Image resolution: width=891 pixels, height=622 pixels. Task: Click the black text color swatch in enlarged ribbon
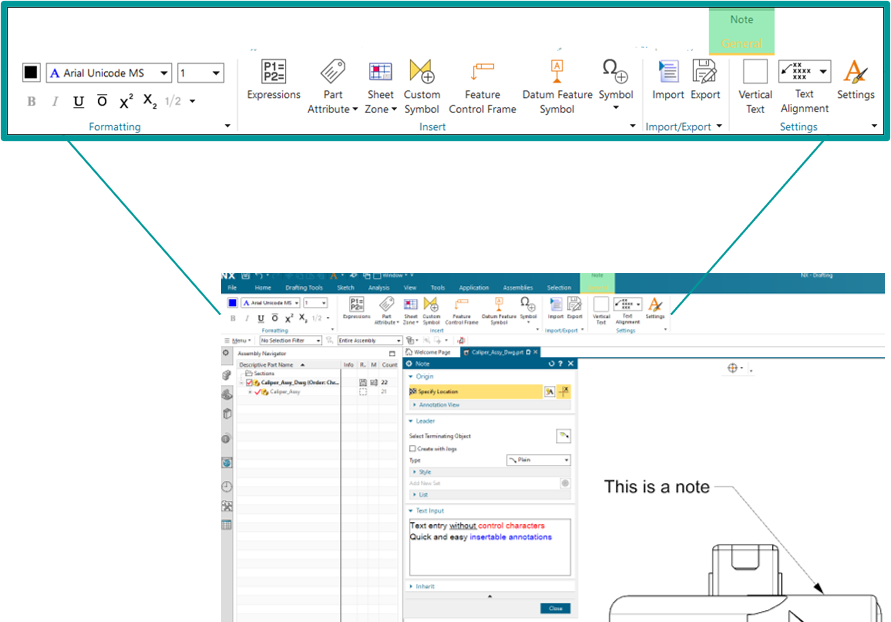point(31,73)
